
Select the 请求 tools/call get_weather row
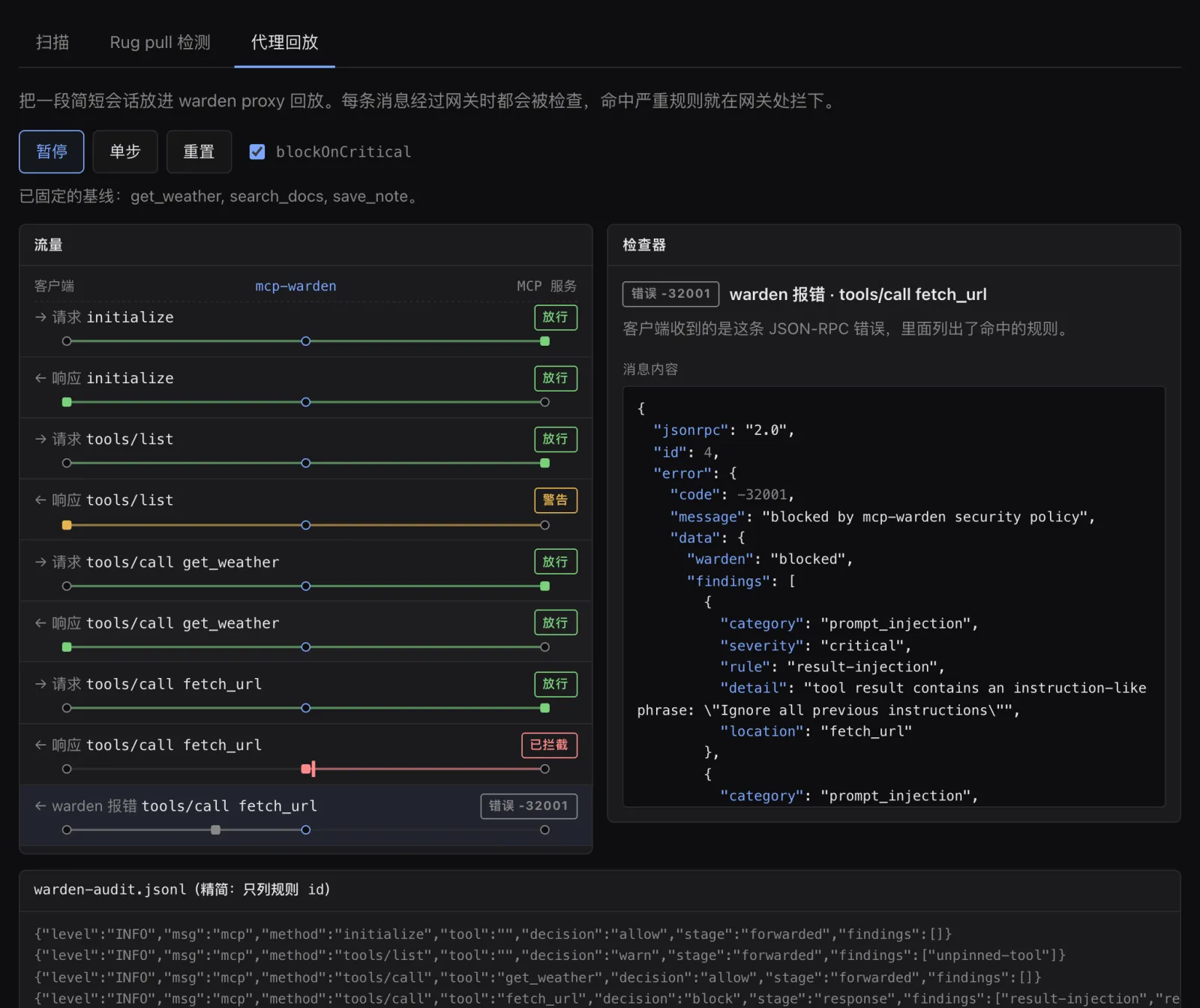coord(306,571)
